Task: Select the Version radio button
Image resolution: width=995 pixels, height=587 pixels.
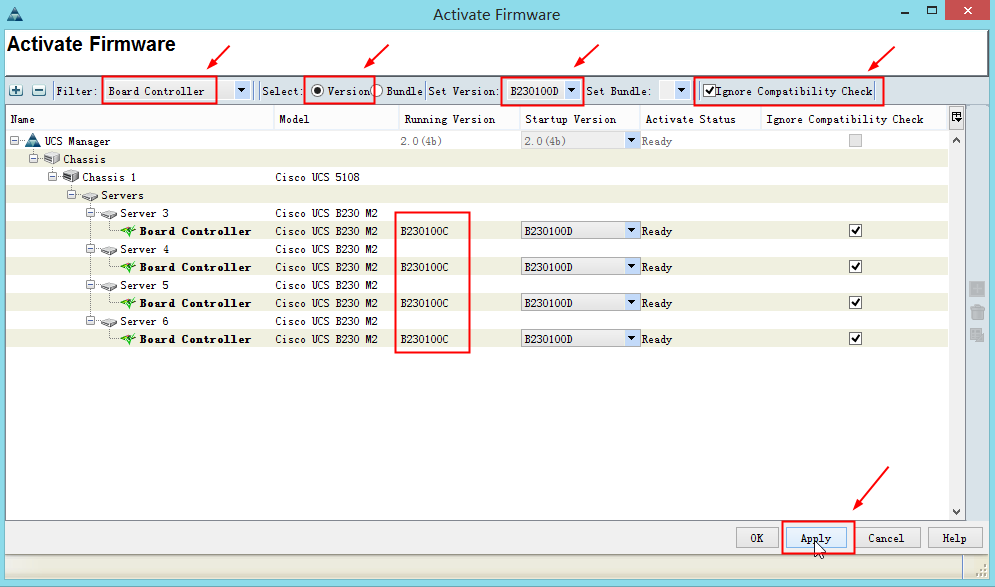Action: (317, 91)
